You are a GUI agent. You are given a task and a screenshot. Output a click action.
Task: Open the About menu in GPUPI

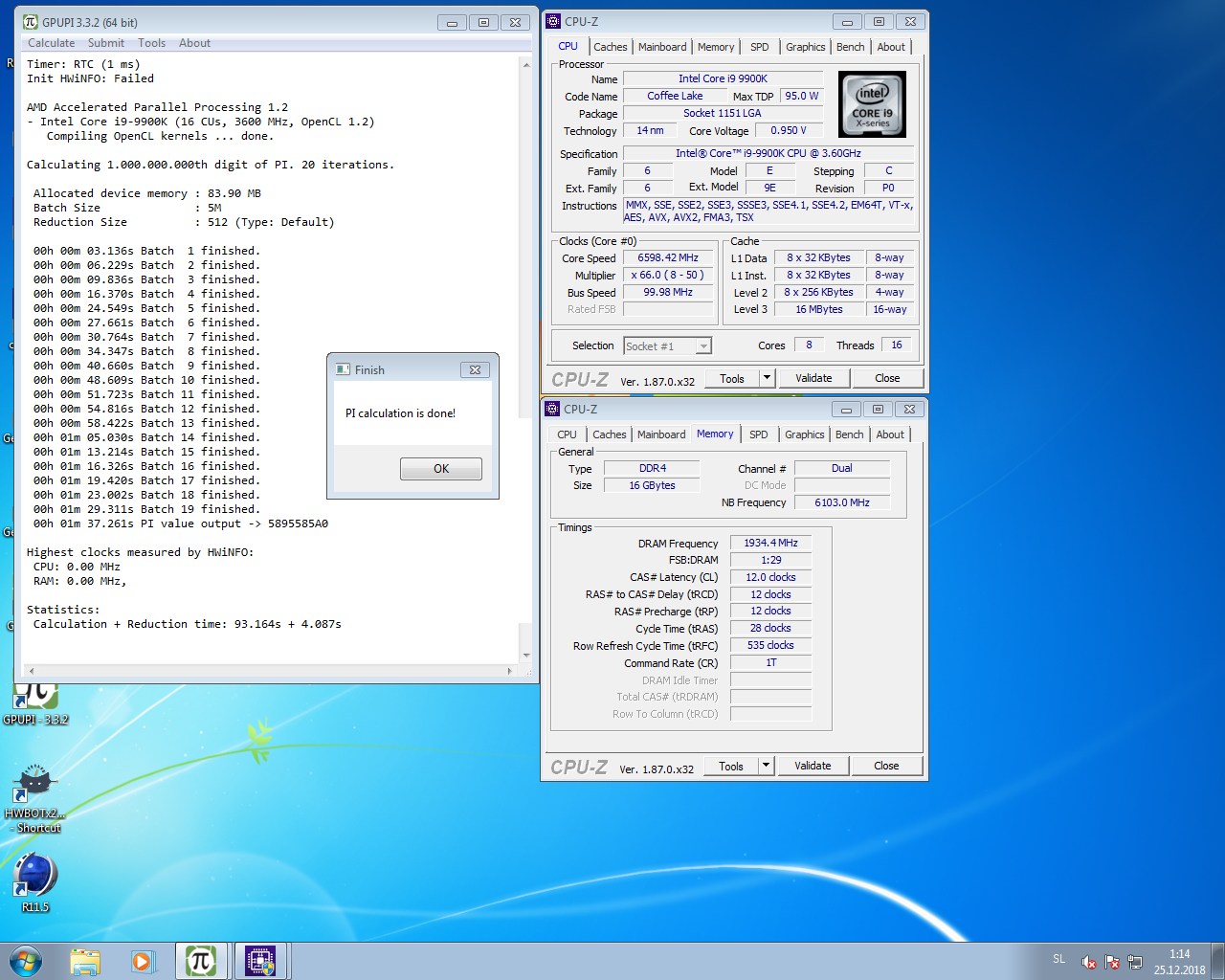(x=194, y=43)
